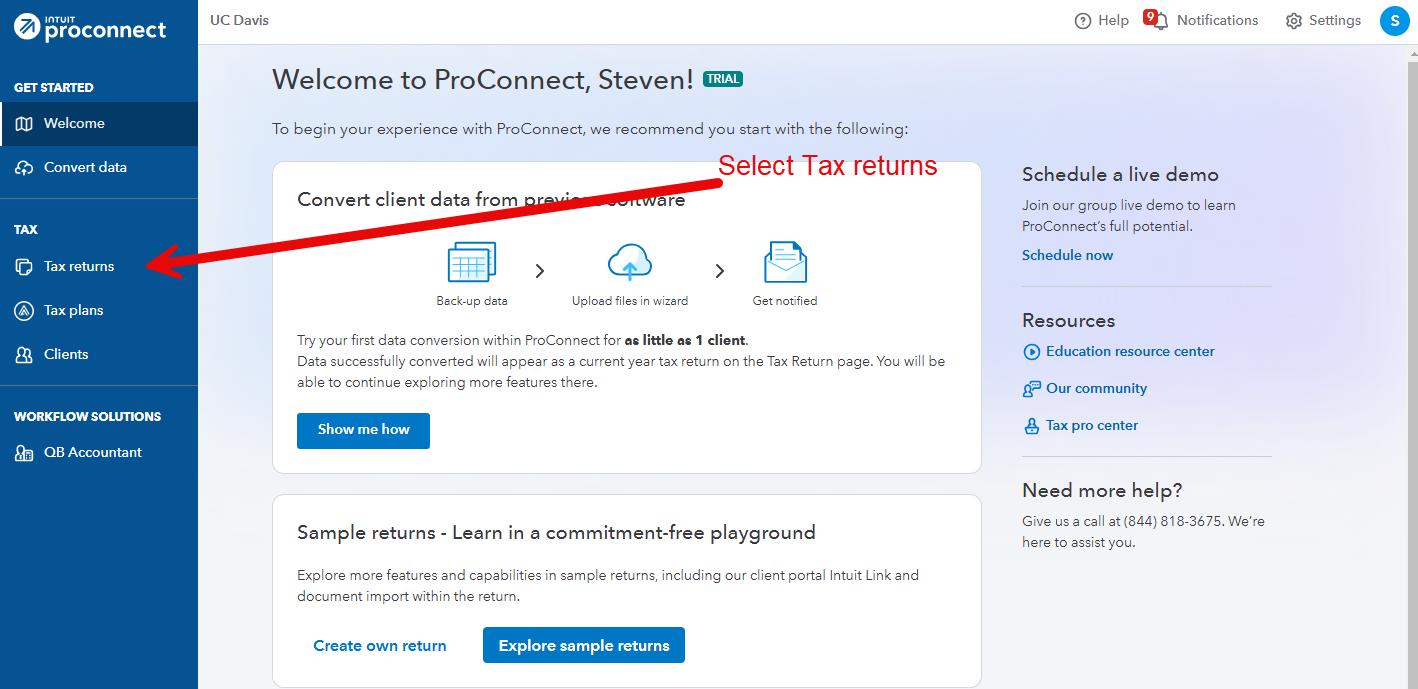Select the Tax plans sidebar icon
The image size is (1418, 689).
tap(24, 311)
